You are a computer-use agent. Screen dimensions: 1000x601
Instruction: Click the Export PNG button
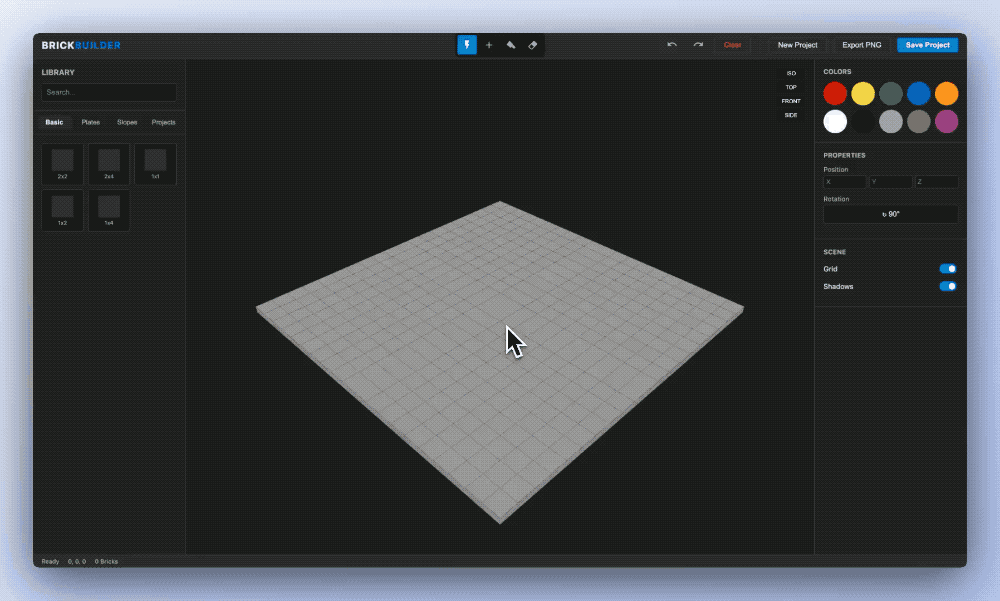(861, 45)
